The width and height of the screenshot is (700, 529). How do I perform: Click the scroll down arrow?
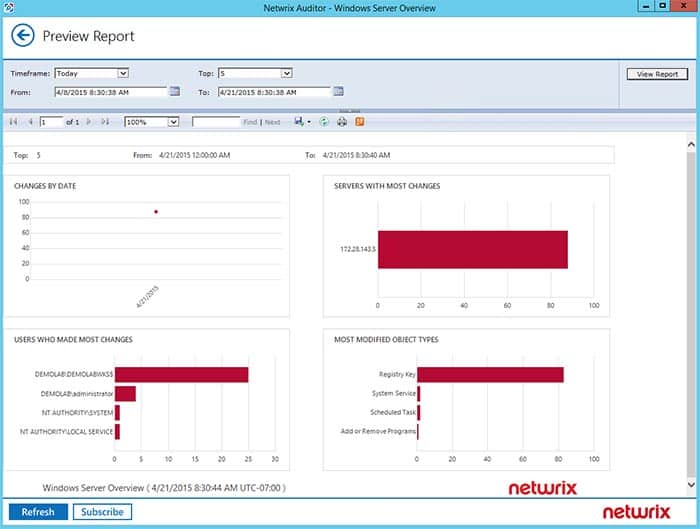pyautogui.click(x=691, y=484)
